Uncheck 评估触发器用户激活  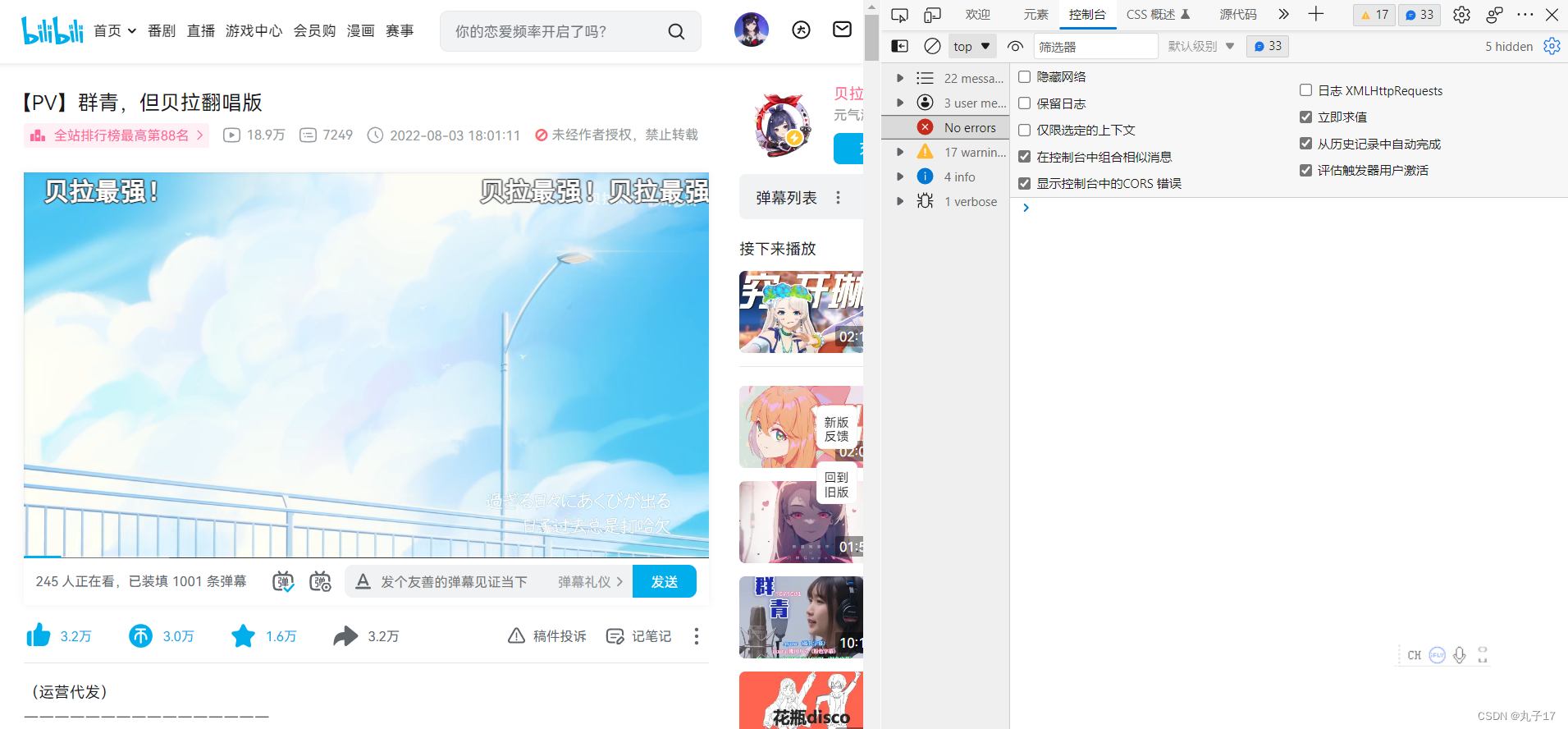[x=1305, y=170]
